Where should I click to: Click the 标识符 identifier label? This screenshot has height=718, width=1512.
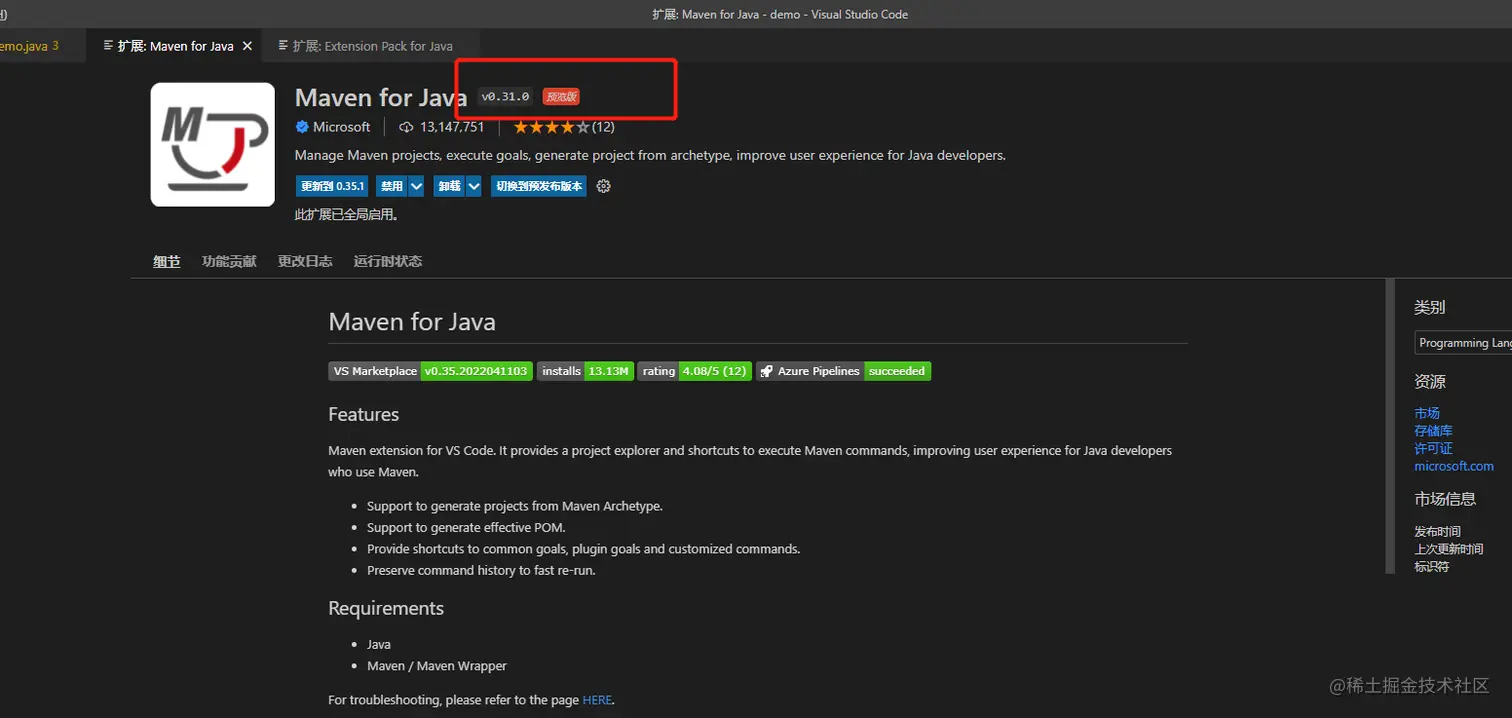1431,567
